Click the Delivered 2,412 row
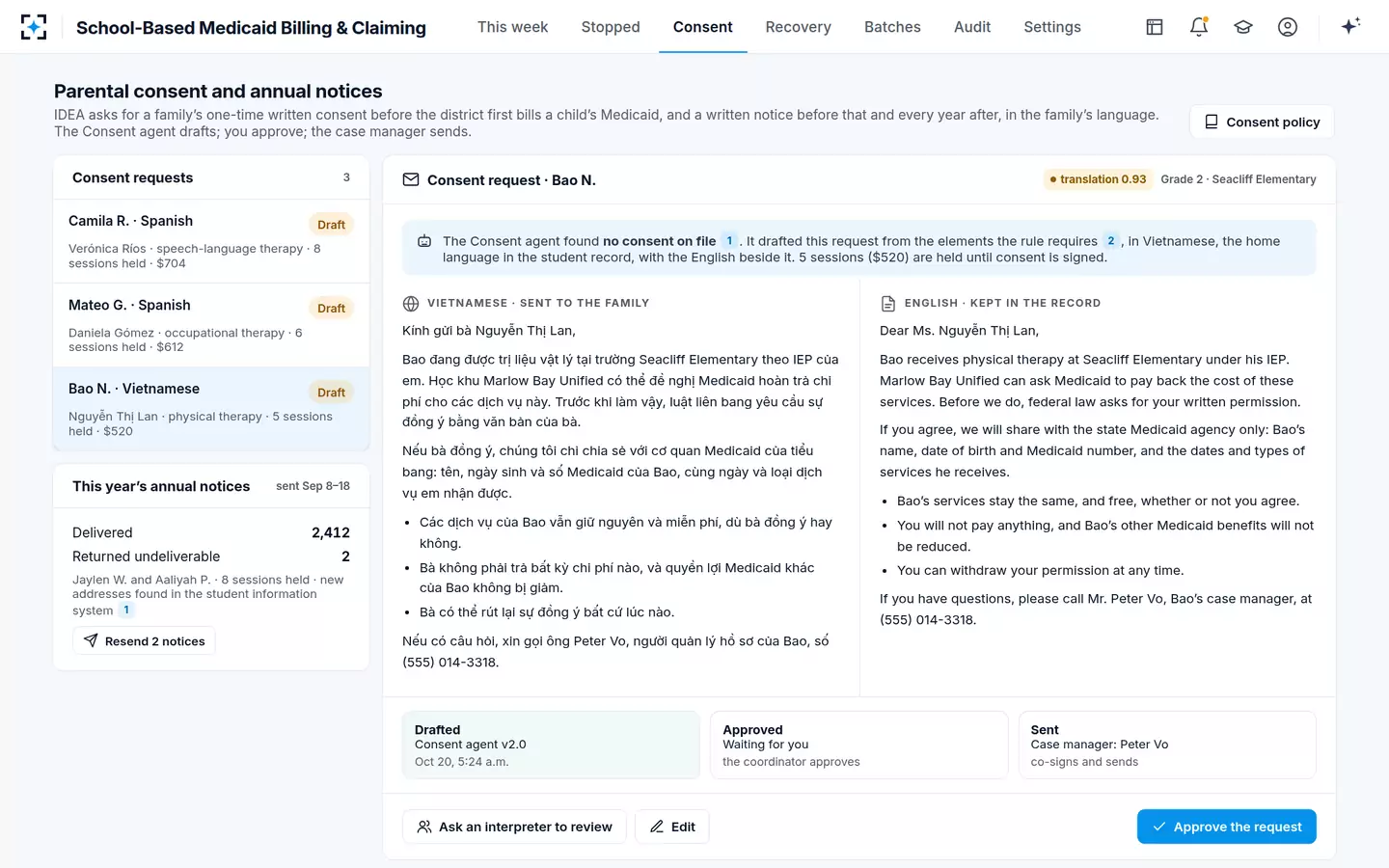Screen dimensions: 1389x868 tap(211, 532)
